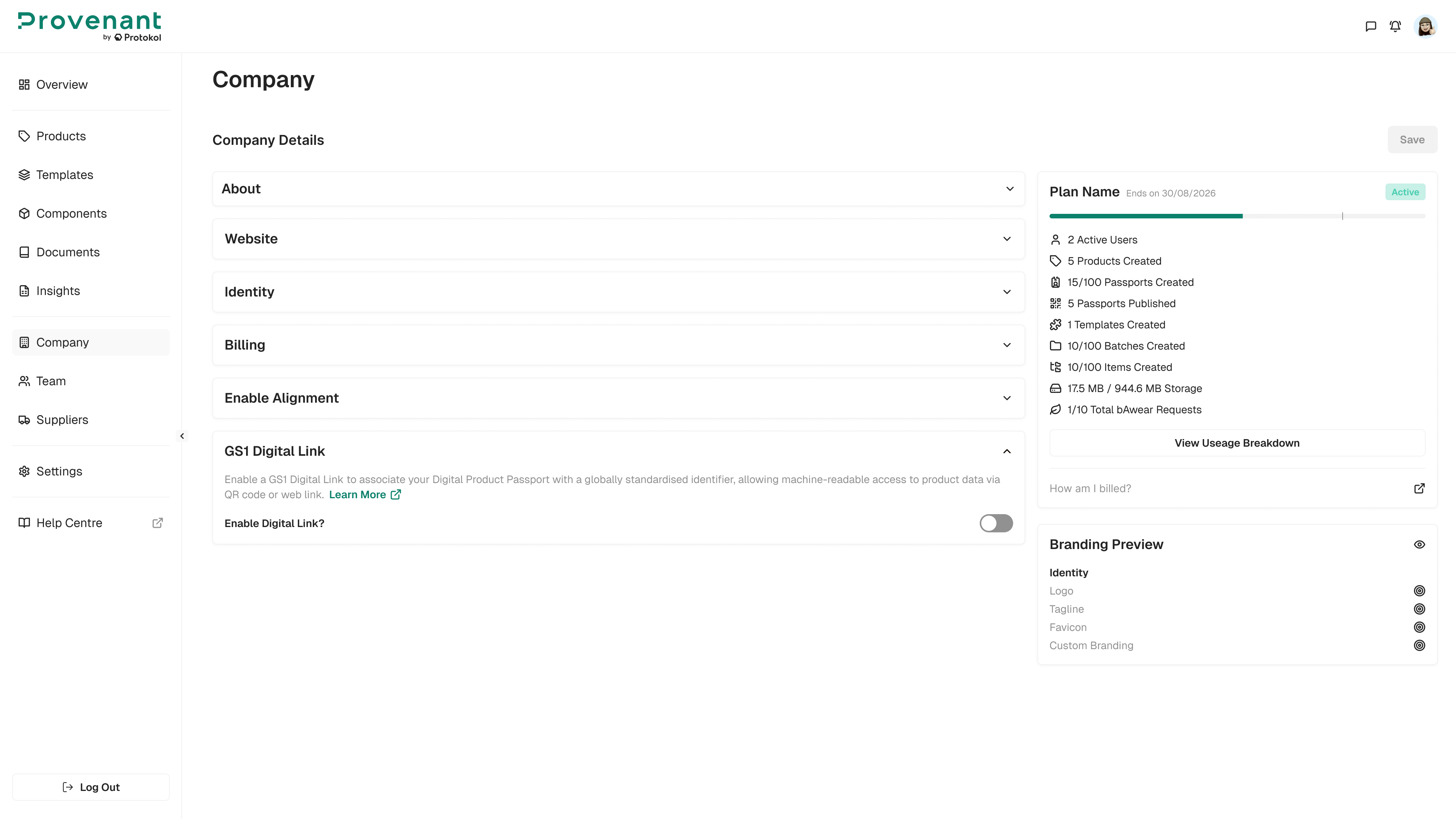Click the bAwear Requests leaf icon

(1055, 410)
